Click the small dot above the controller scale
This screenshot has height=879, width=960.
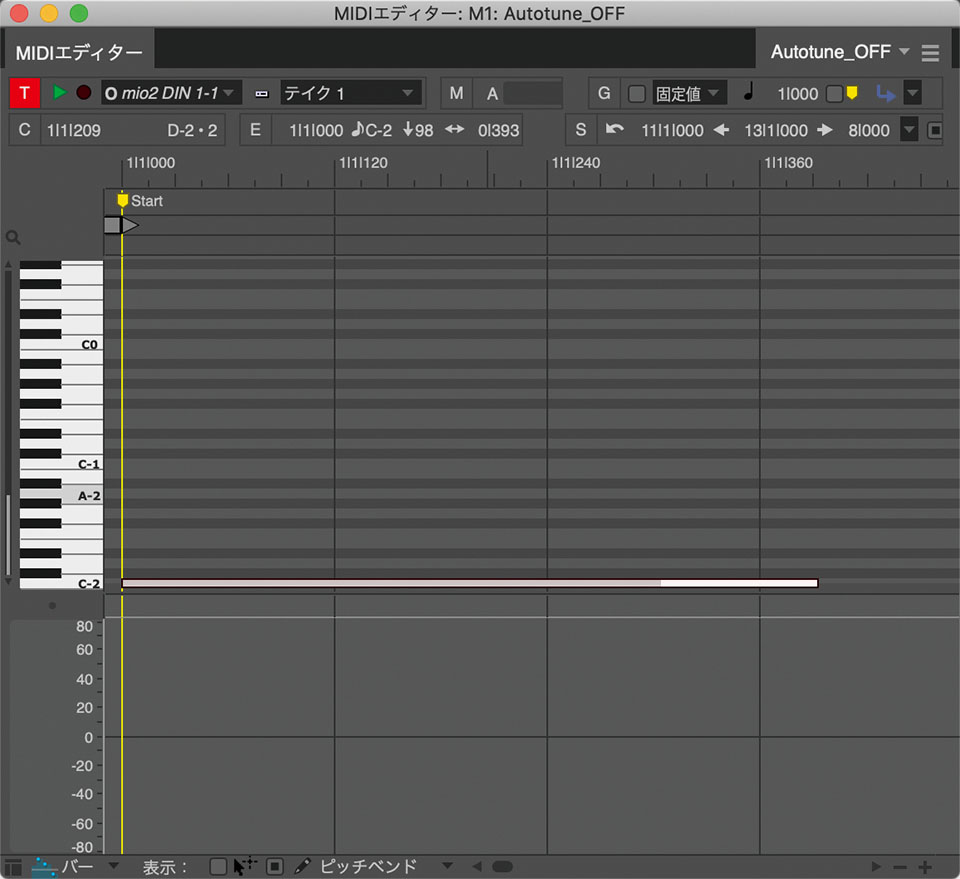click(53, 605)
